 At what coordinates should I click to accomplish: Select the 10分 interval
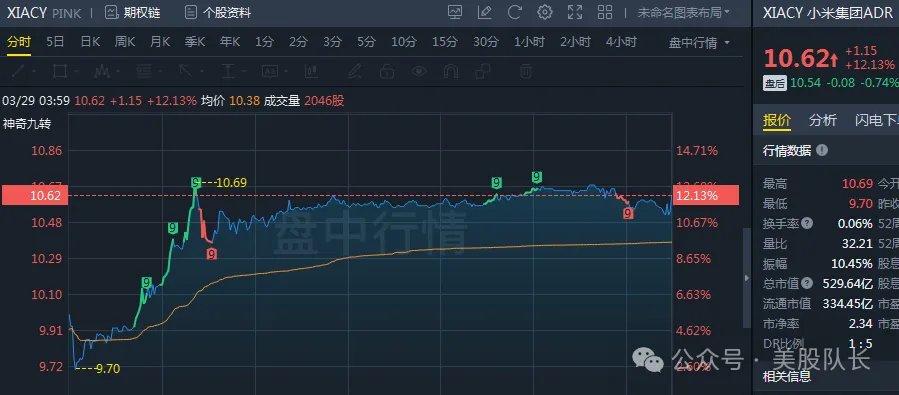(404, 42)
